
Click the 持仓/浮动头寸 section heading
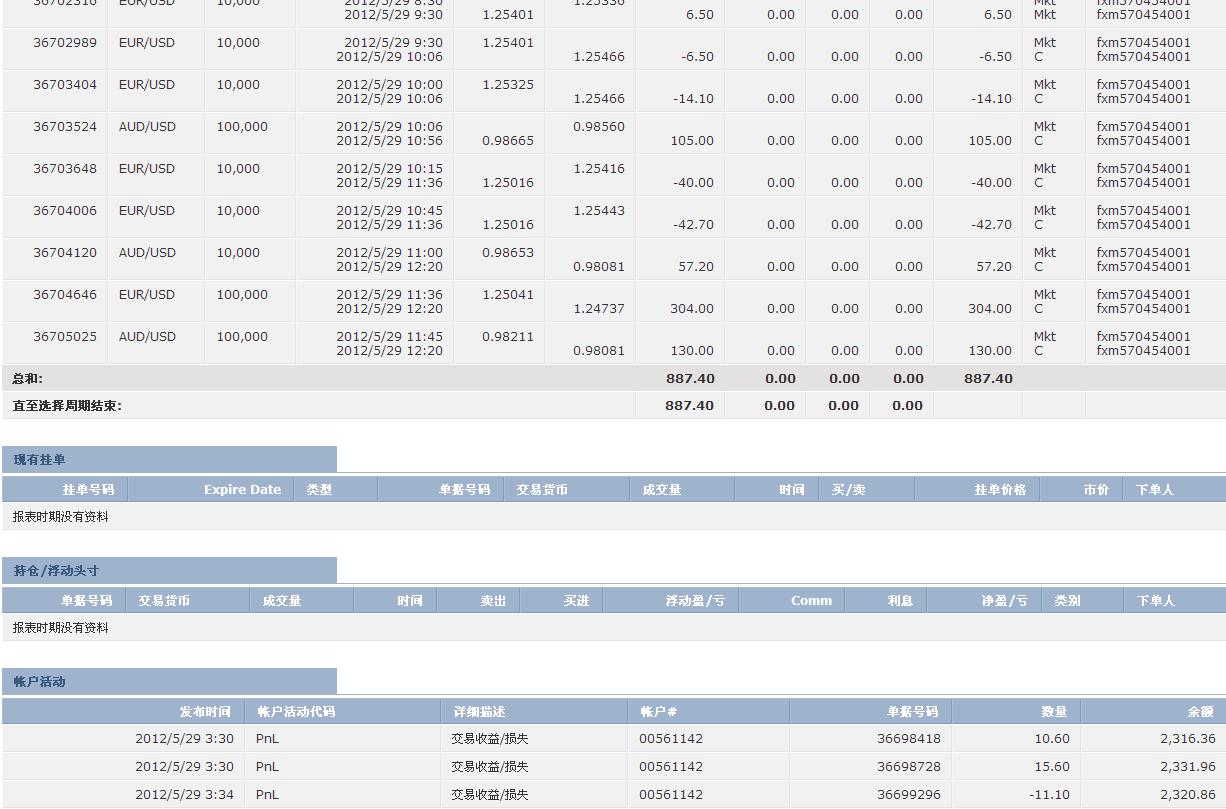(x=56, y=571)
